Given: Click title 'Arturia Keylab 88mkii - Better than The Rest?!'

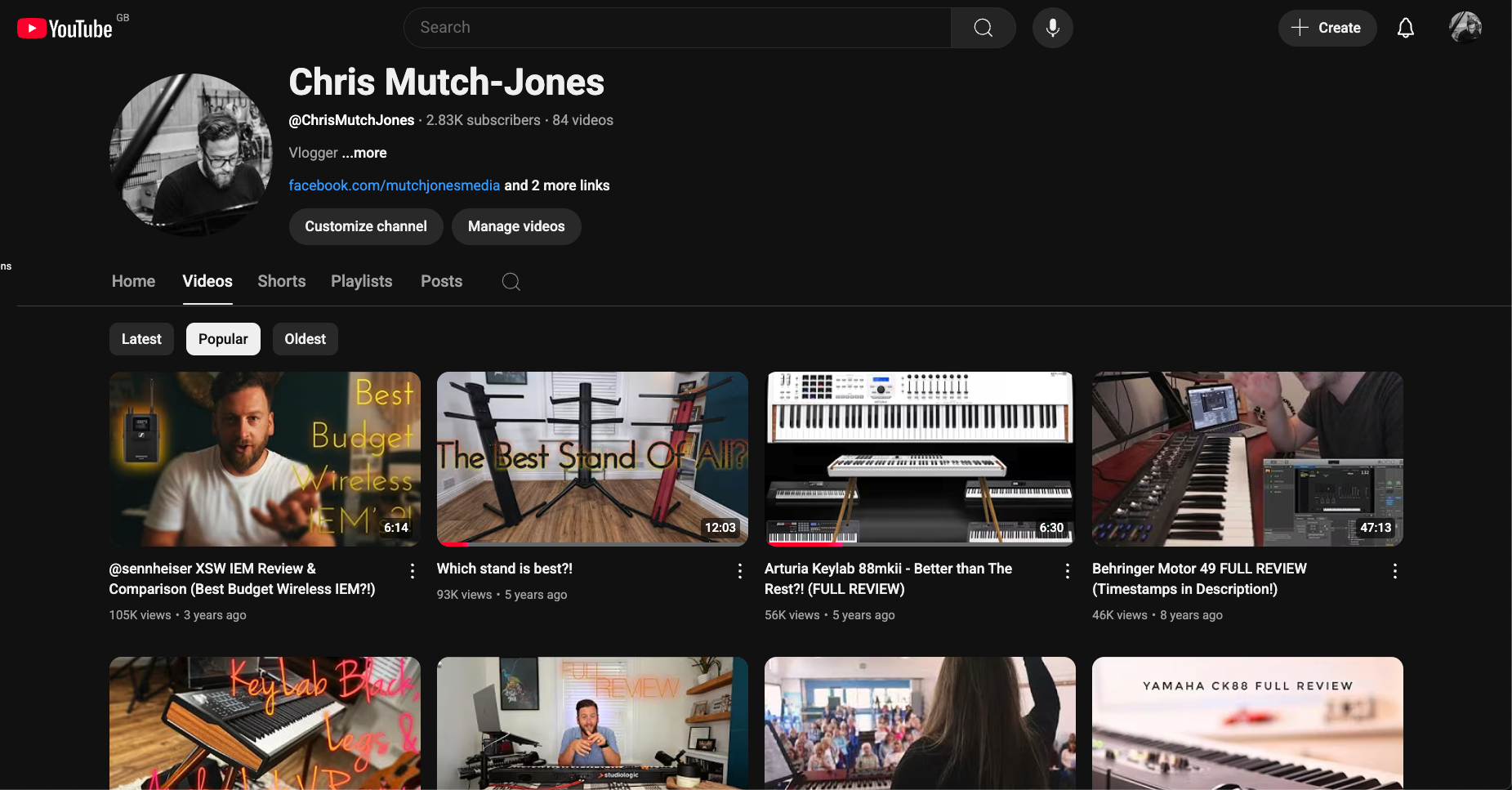Looking at the screenshot, I should pyautogui.click(x=888, y=578).
